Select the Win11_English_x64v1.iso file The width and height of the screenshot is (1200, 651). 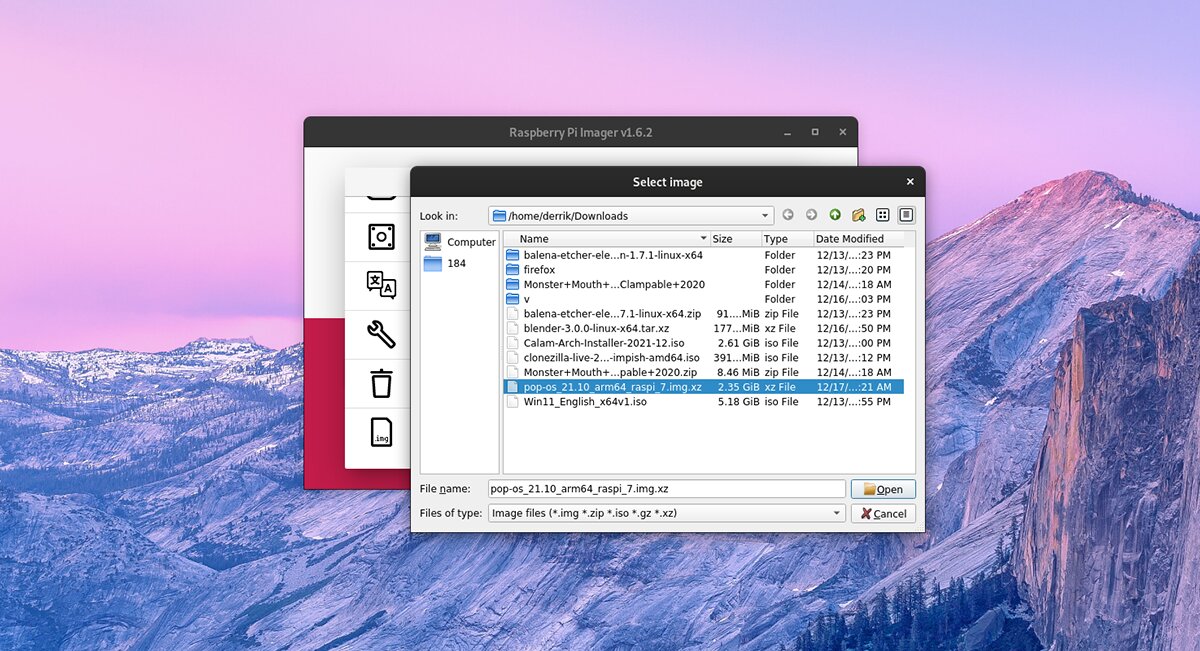pyautogui.click(x=585, y=402)
